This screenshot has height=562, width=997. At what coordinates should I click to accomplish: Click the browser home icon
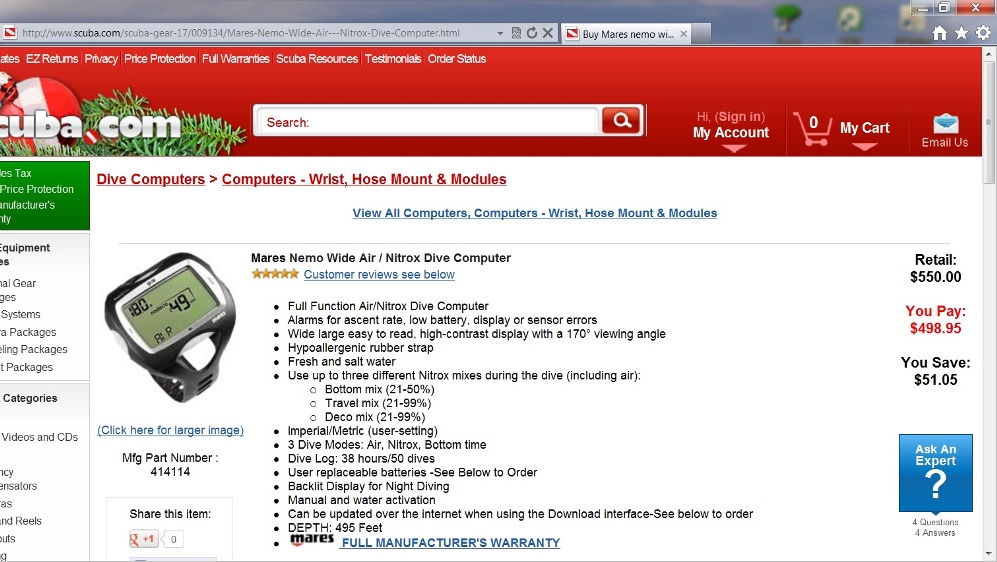[940, 33]
